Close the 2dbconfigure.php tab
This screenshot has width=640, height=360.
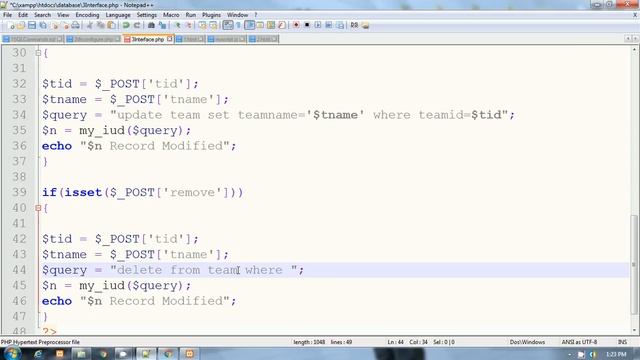tap(118, 39)
